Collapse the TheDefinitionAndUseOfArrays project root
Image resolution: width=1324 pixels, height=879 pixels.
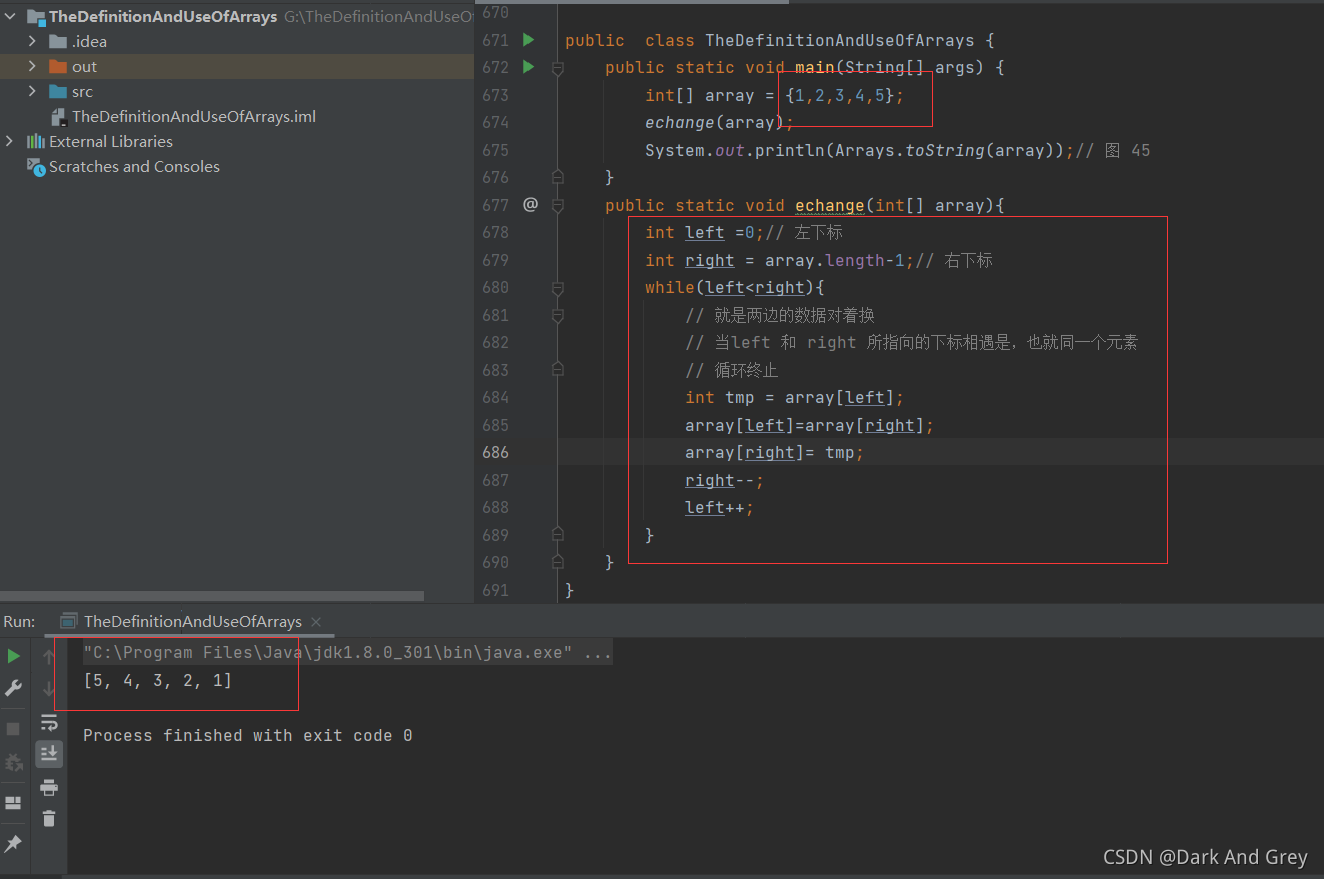(10, 17)
